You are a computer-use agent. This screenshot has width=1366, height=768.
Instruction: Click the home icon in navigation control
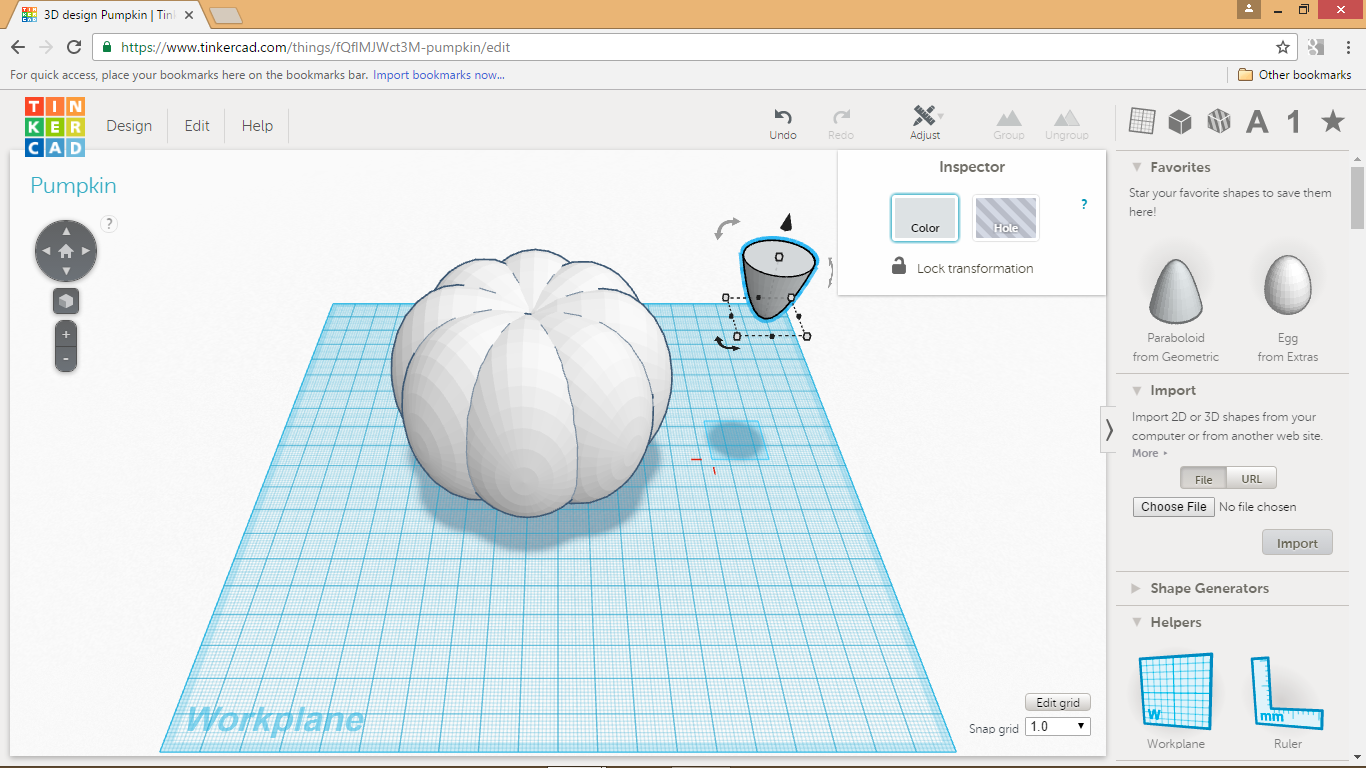tap(65, 250)
